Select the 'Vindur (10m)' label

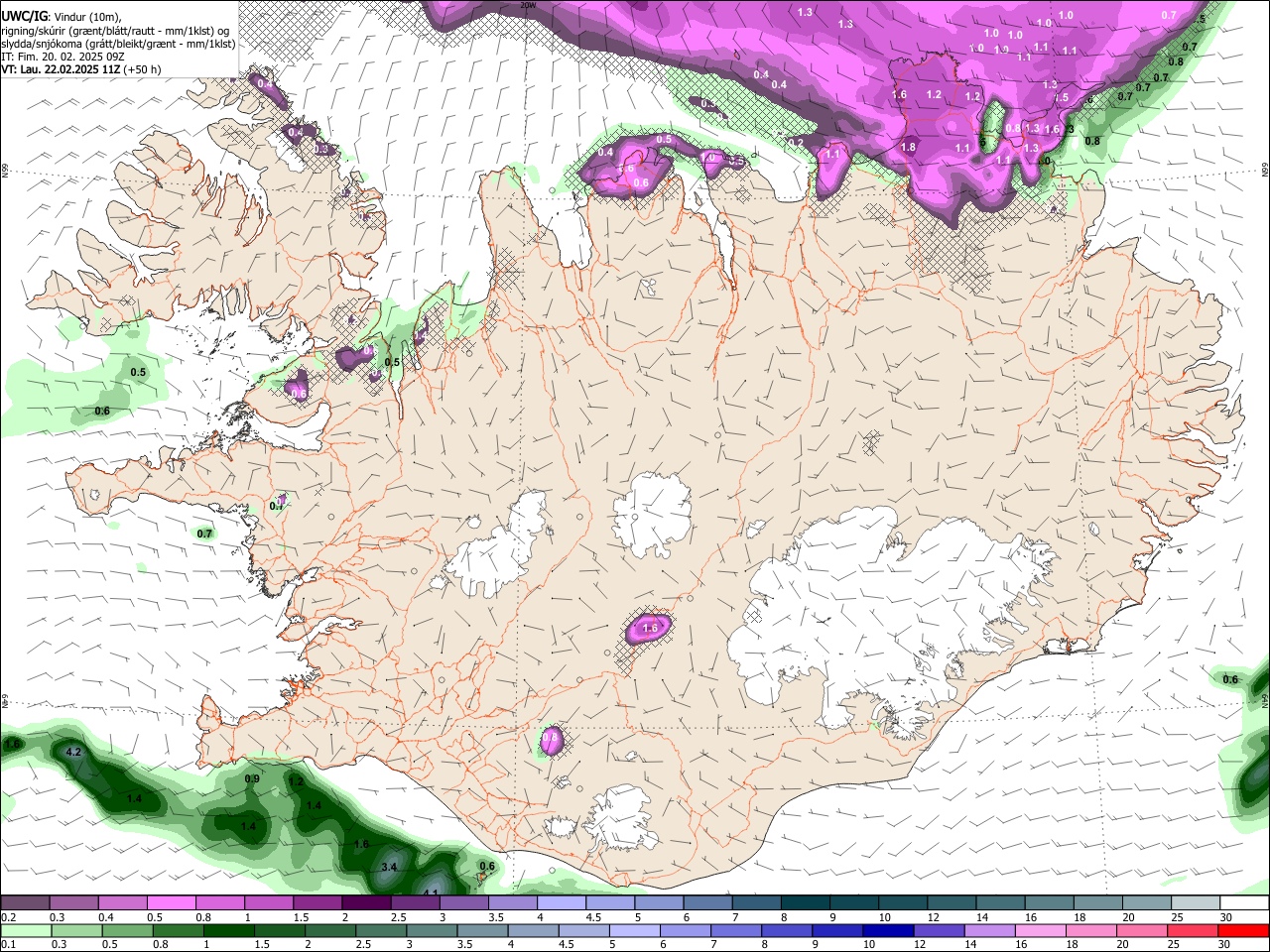[87, 16]
